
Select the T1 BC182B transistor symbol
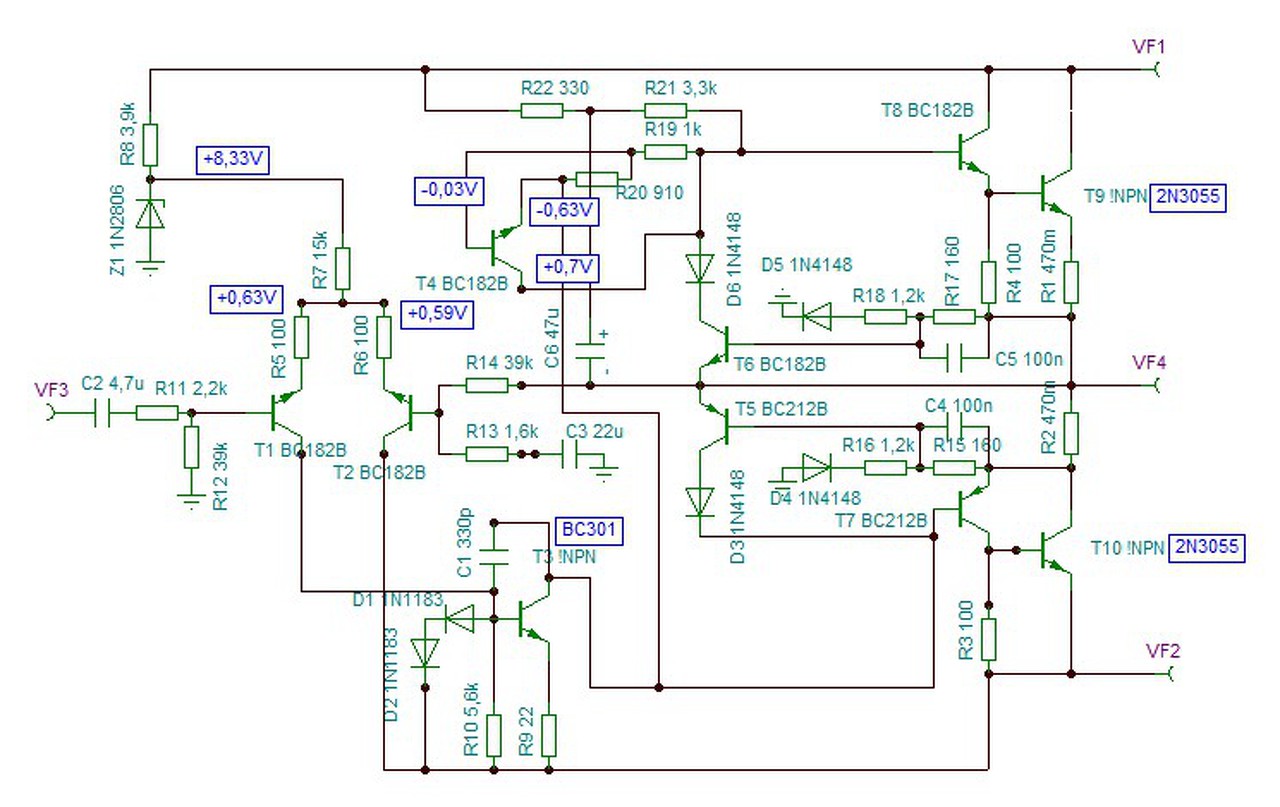click(x=285, y=412)
